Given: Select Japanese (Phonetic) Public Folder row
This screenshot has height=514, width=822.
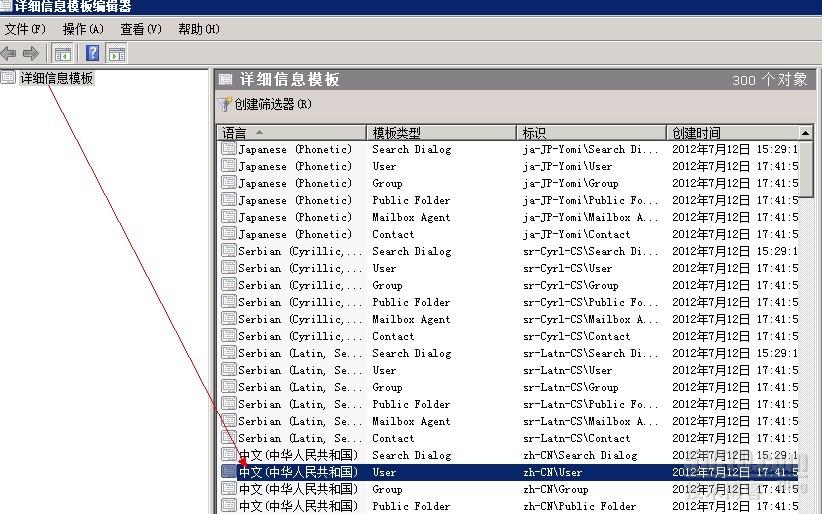Looking at the screenshot, I should coord(507,200).
